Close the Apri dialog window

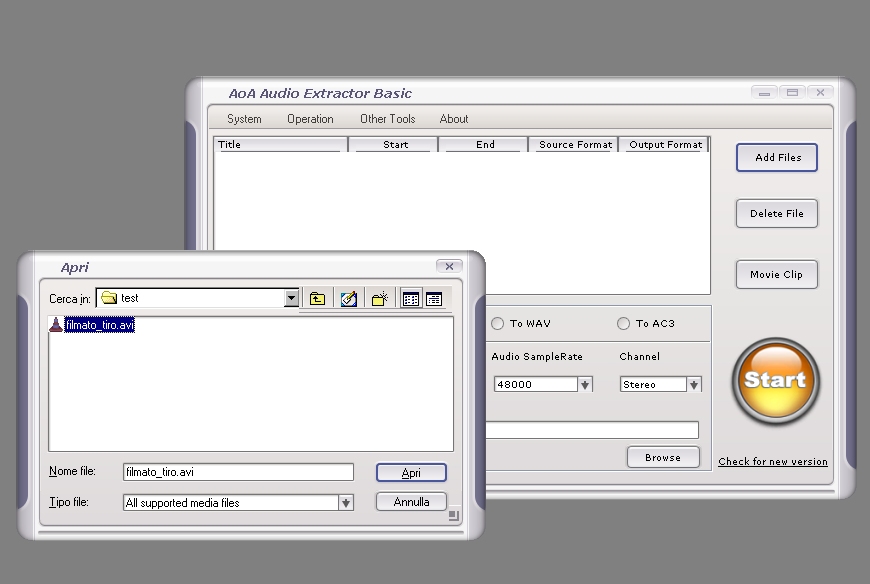click(x=449, y=267)
